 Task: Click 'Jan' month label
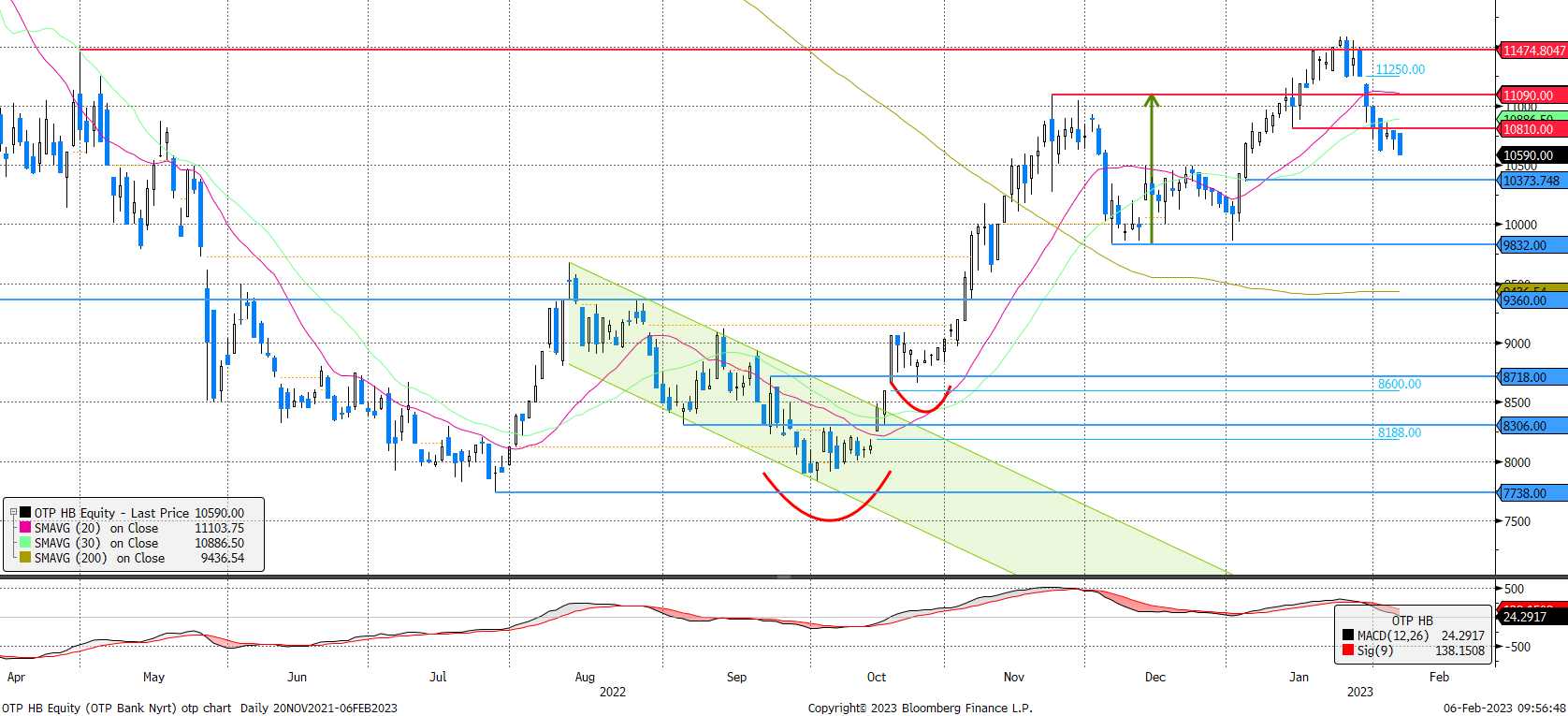point(1299,677)
